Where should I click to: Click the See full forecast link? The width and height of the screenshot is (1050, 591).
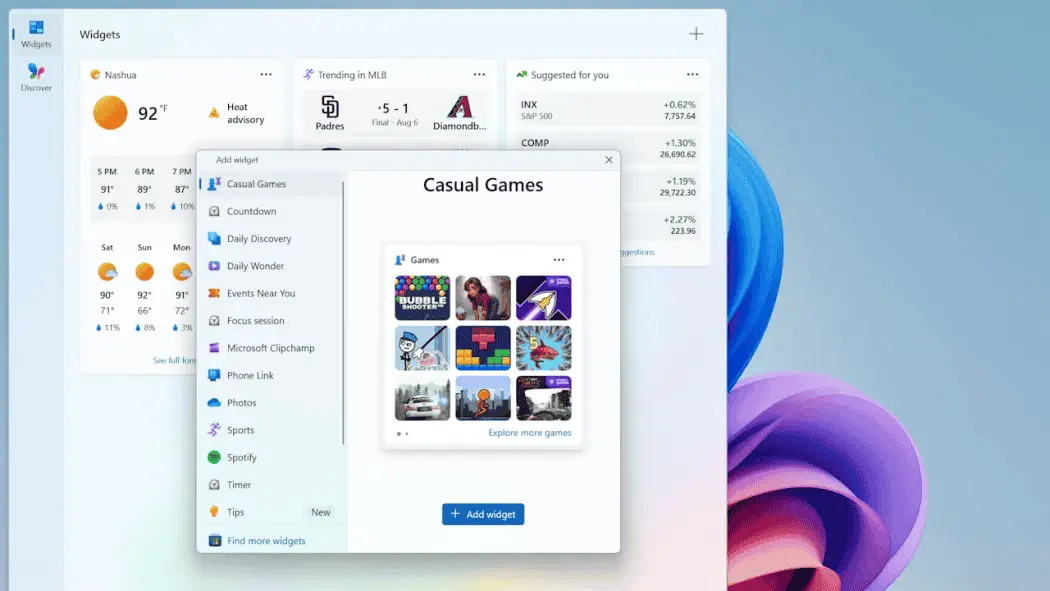175,360
